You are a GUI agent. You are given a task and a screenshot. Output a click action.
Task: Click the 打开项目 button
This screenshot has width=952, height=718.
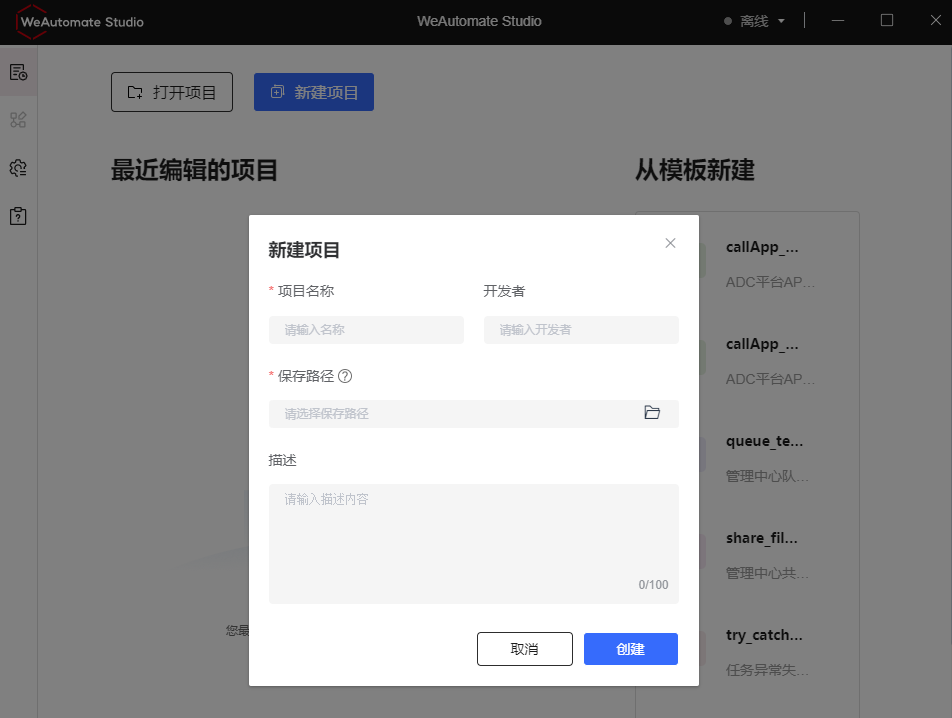click(x=171, y=91)
